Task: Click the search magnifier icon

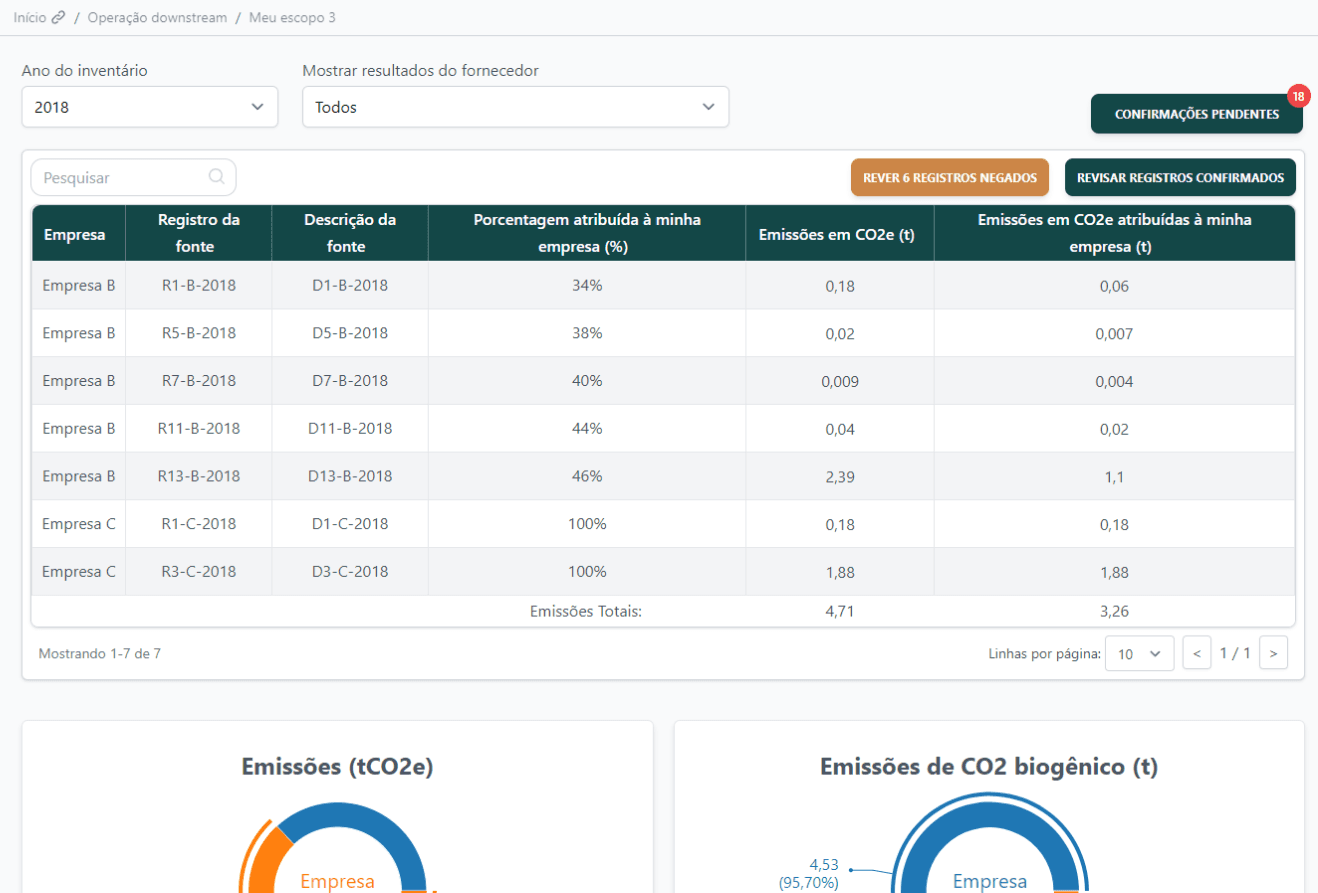Action: 216,177
